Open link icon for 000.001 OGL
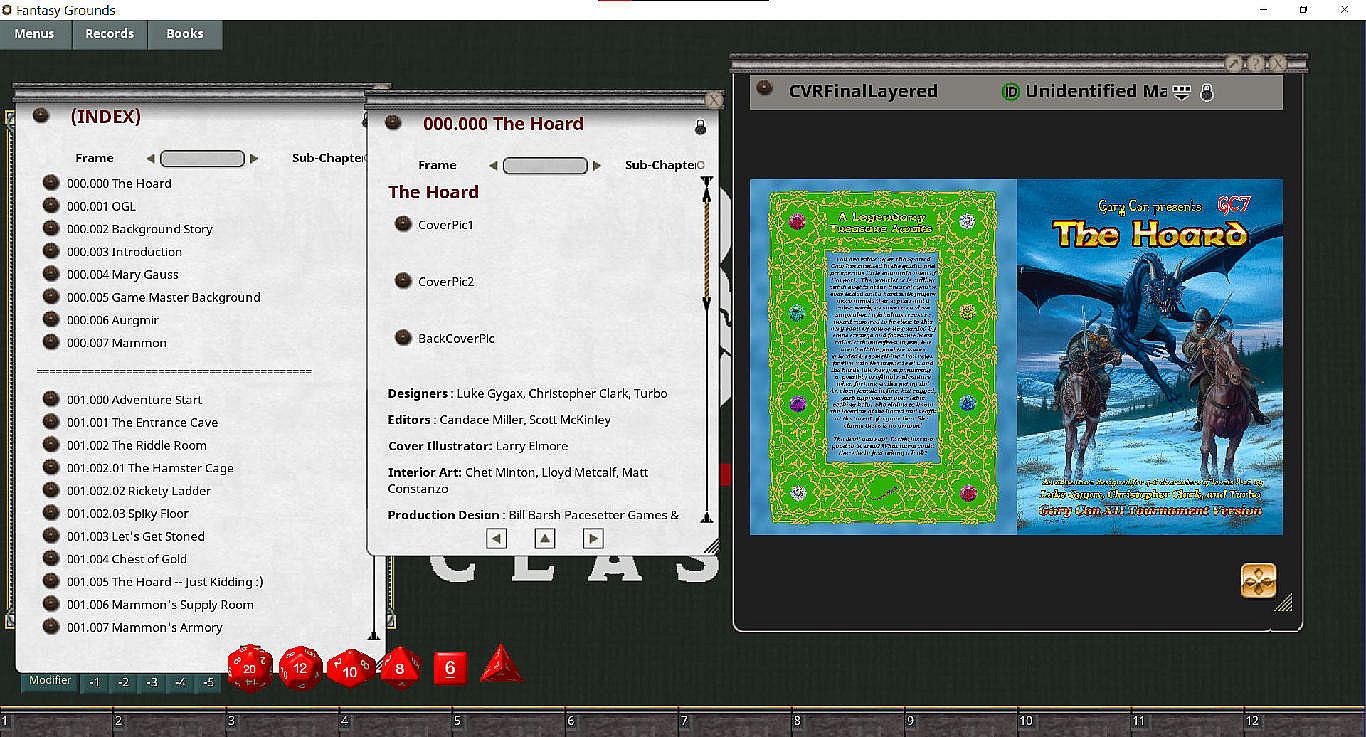Screen dimensions: 1366x737 [51, 205]
